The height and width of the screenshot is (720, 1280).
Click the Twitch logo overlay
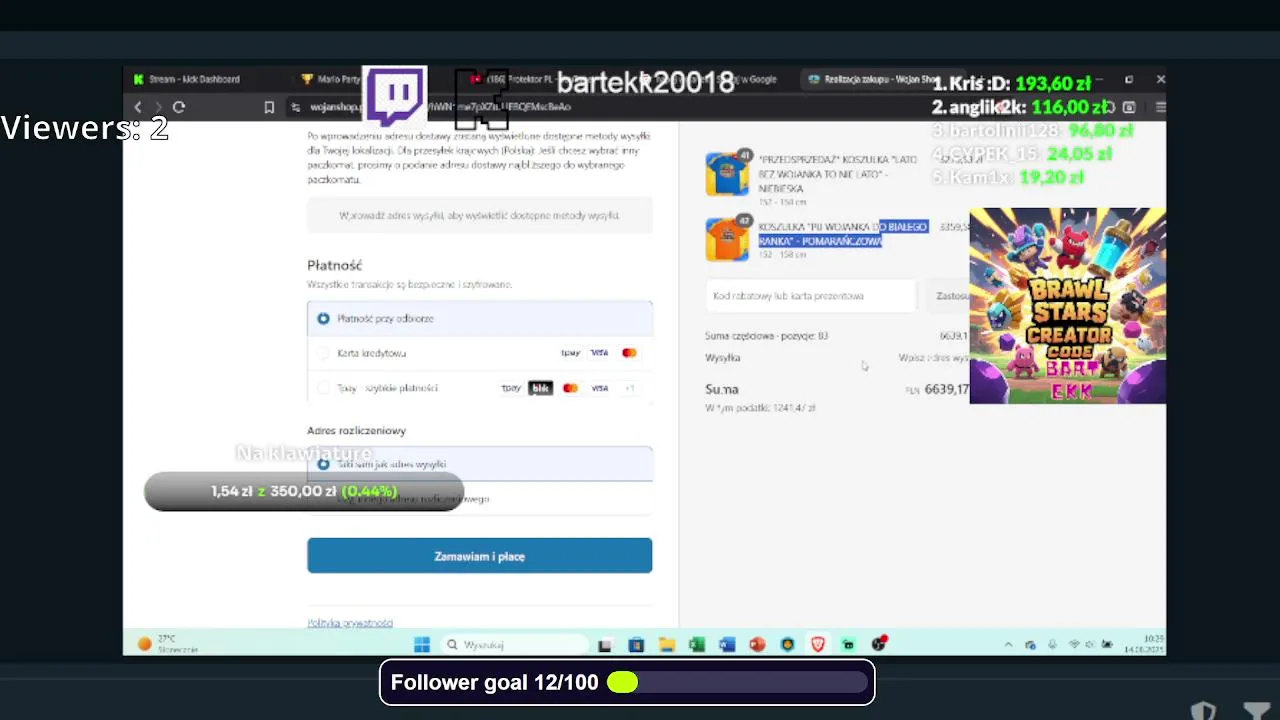pyautogui.click(x=395, y=97)
